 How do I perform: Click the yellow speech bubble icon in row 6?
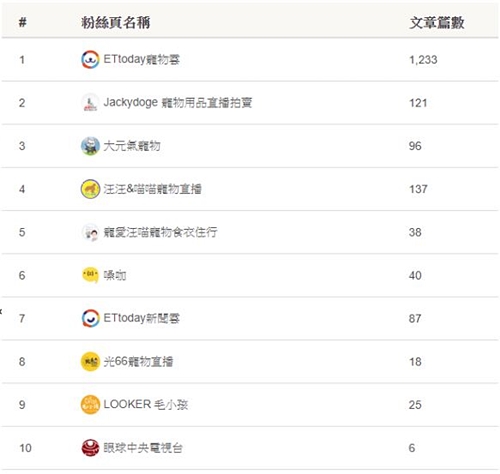click(x=90, y=275)
